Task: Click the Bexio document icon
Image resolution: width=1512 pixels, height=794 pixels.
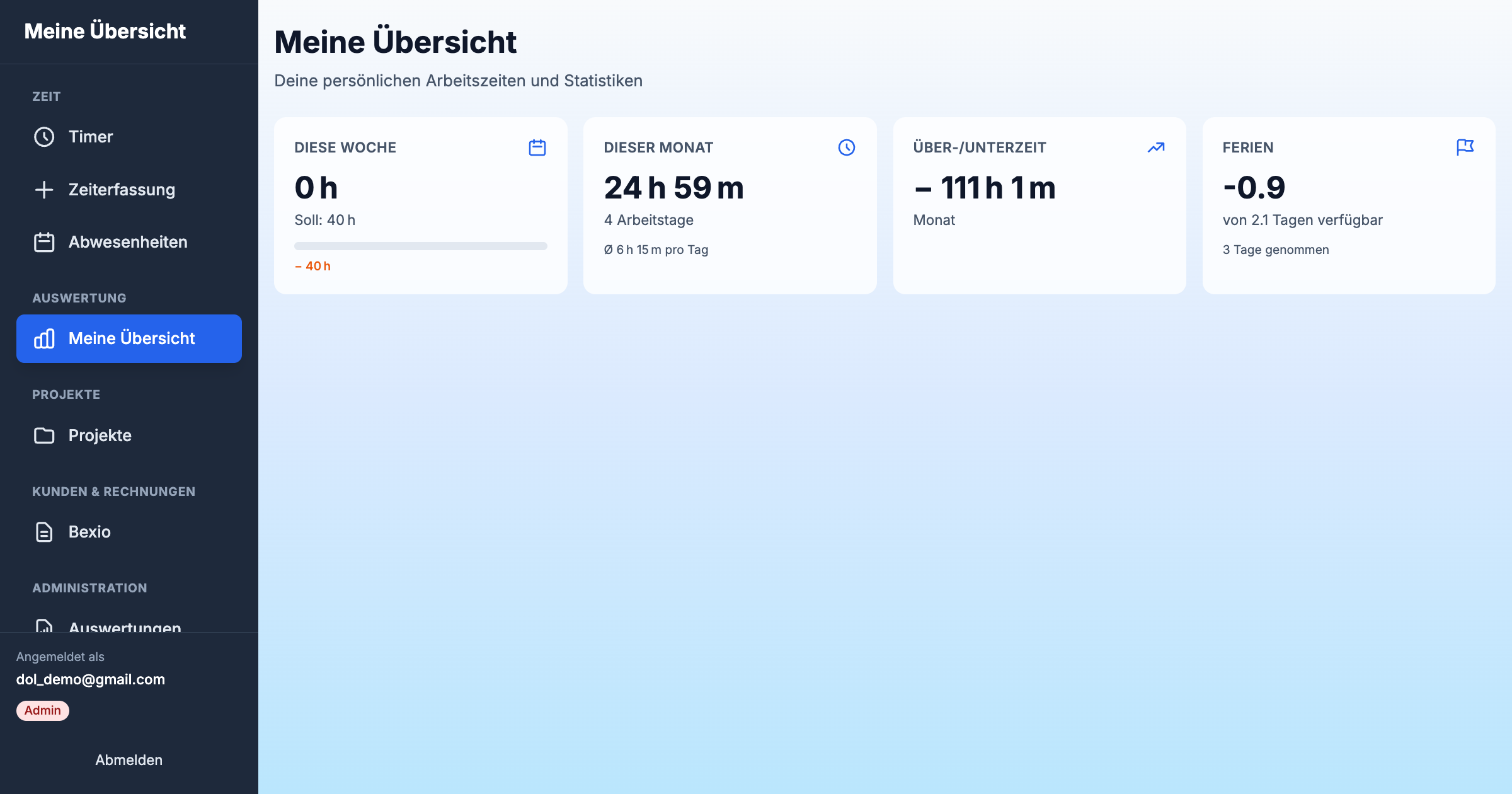Action: click(43, 532)
